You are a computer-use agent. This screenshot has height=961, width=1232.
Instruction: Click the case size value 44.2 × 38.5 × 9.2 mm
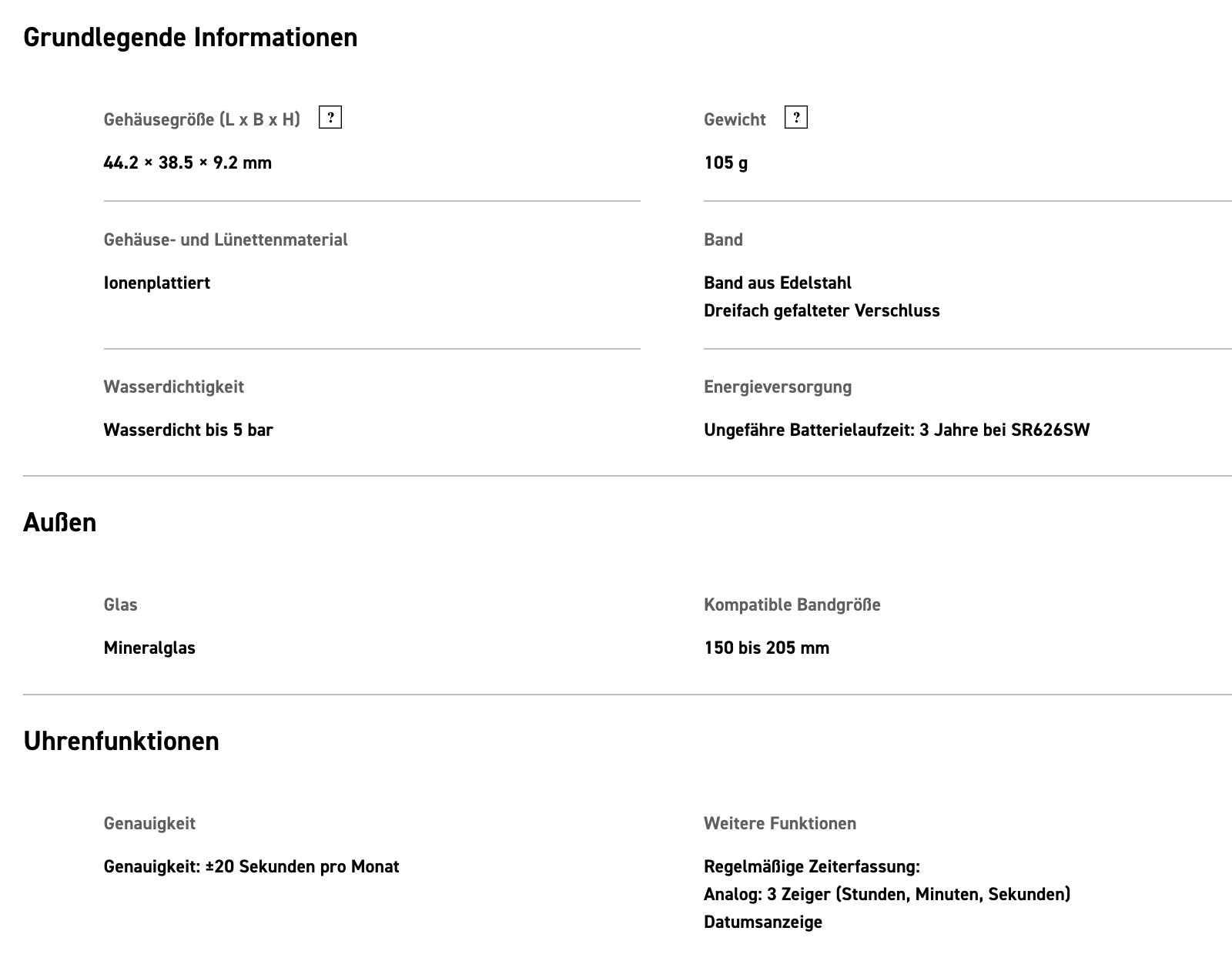point(187,162)
